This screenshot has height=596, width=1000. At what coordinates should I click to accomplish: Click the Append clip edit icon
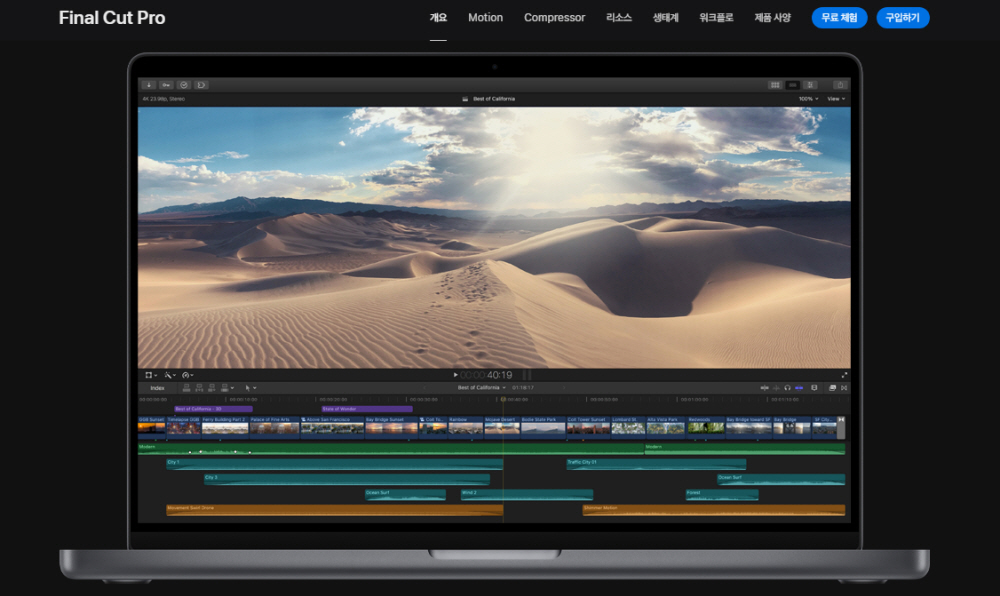tap(212, 388)
